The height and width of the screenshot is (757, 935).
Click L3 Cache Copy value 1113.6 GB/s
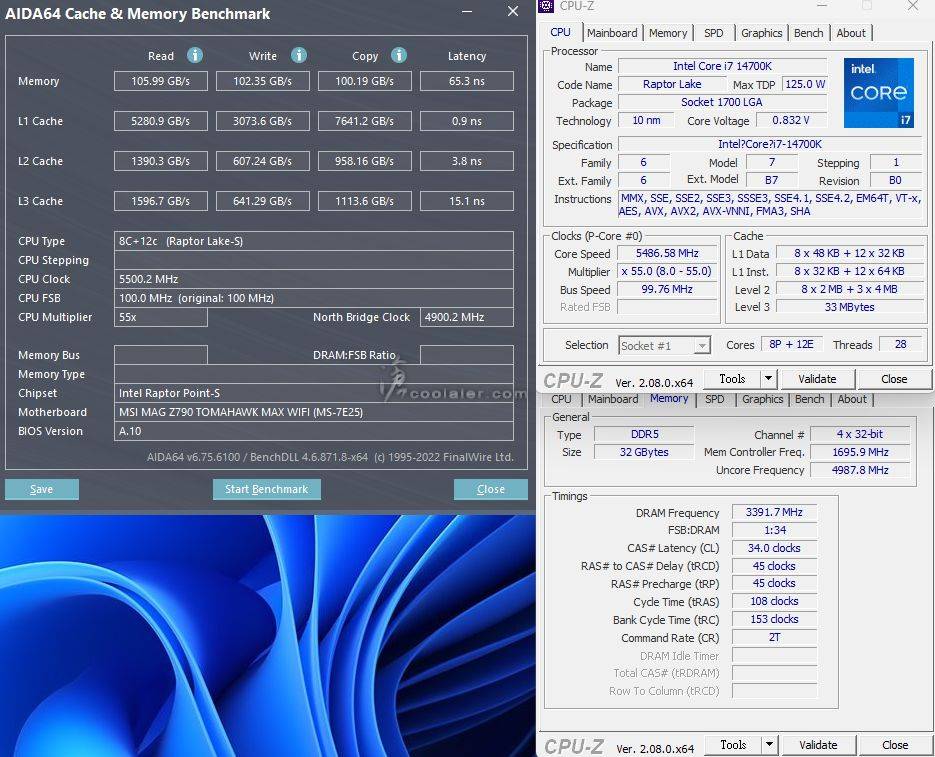[x=364, y=201]
